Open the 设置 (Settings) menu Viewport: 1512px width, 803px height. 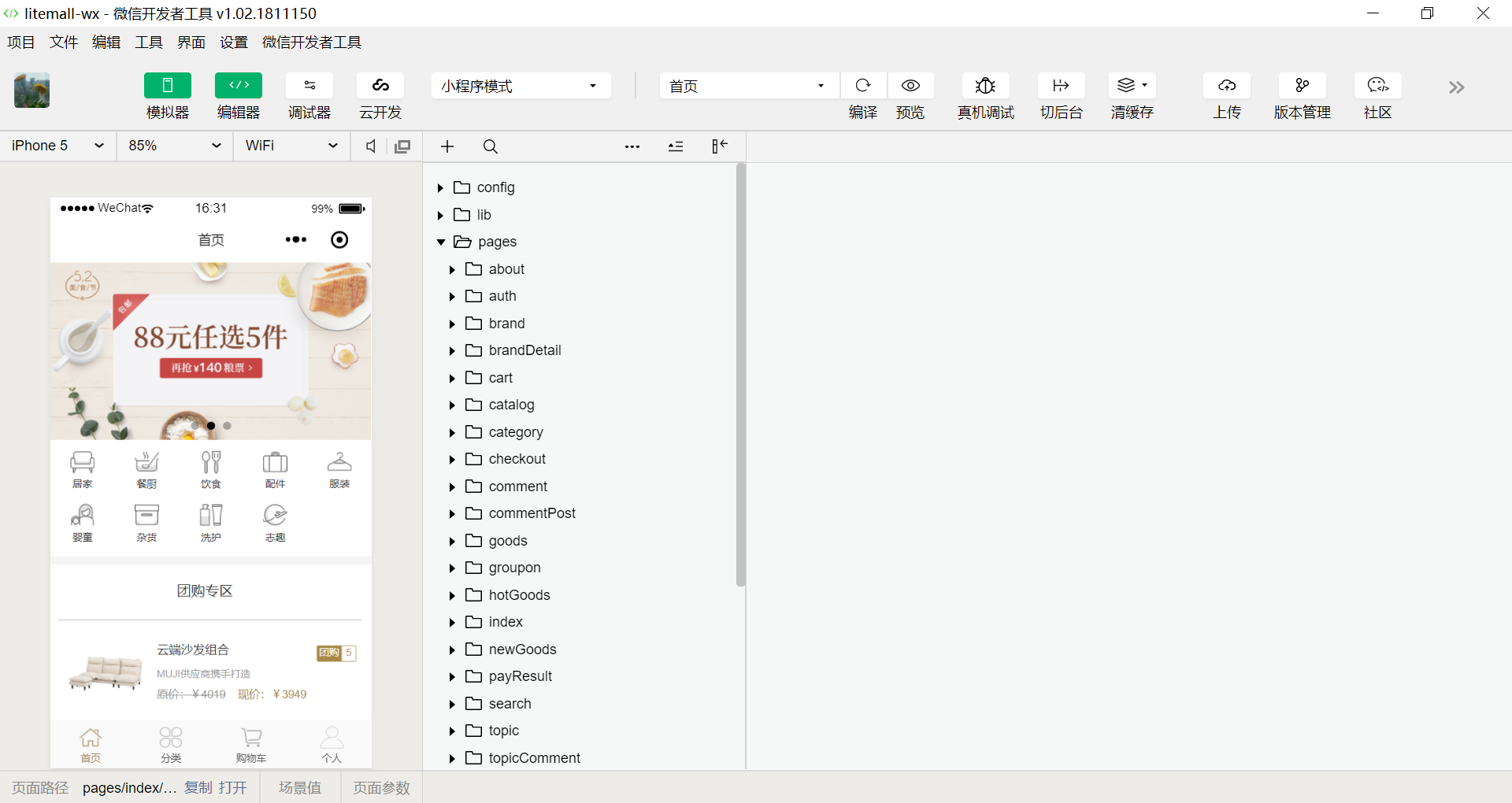[234, 43]
